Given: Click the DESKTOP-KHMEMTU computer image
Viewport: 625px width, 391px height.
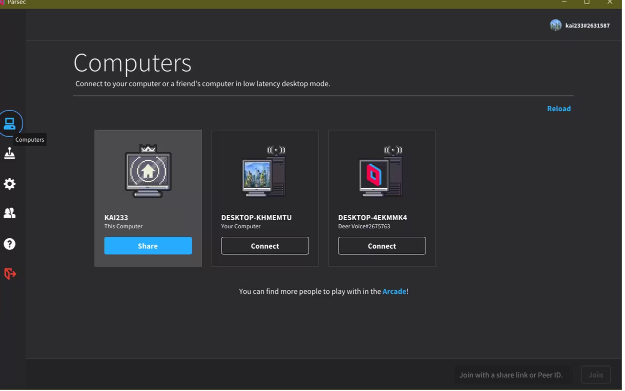Looking at the screenshot, I should coord(264,171).
